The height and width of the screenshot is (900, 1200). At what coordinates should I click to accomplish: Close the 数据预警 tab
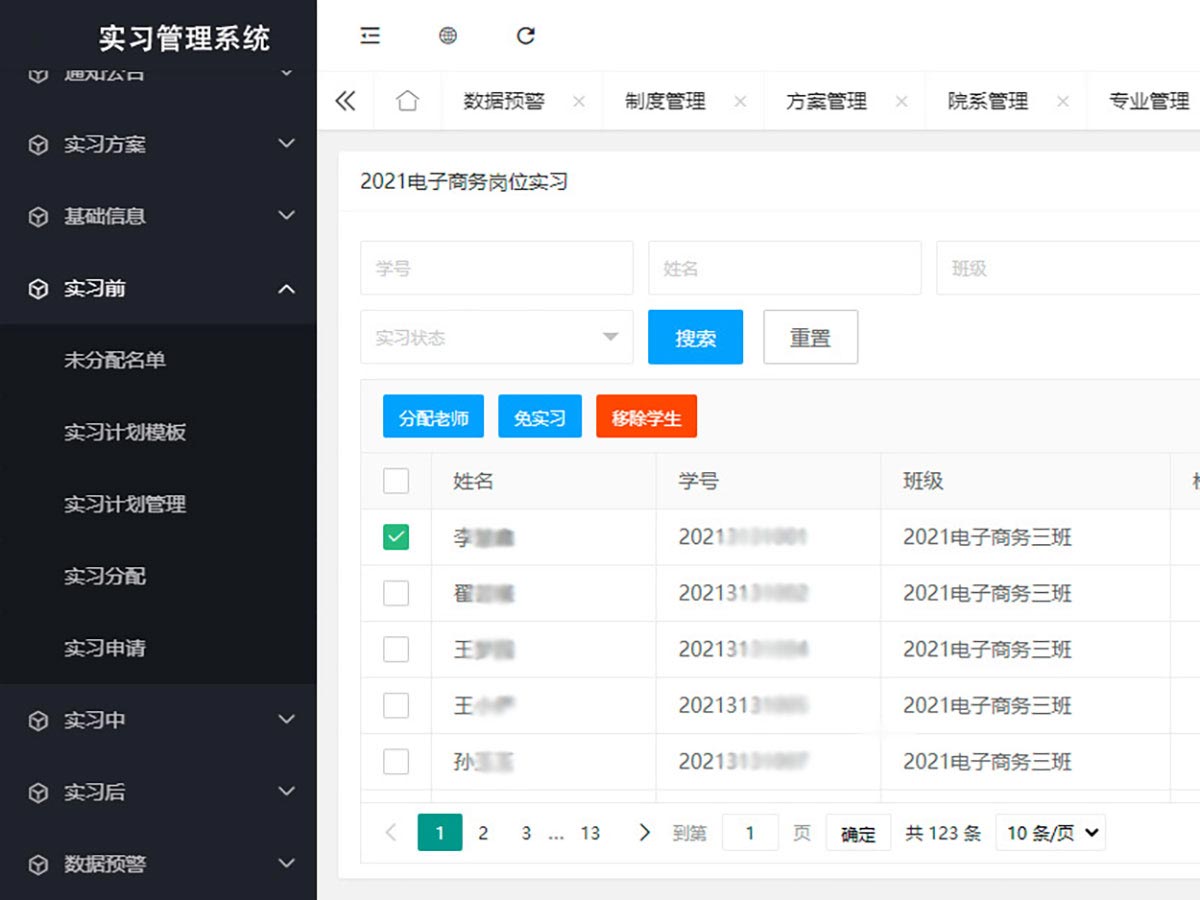(579, 102)
